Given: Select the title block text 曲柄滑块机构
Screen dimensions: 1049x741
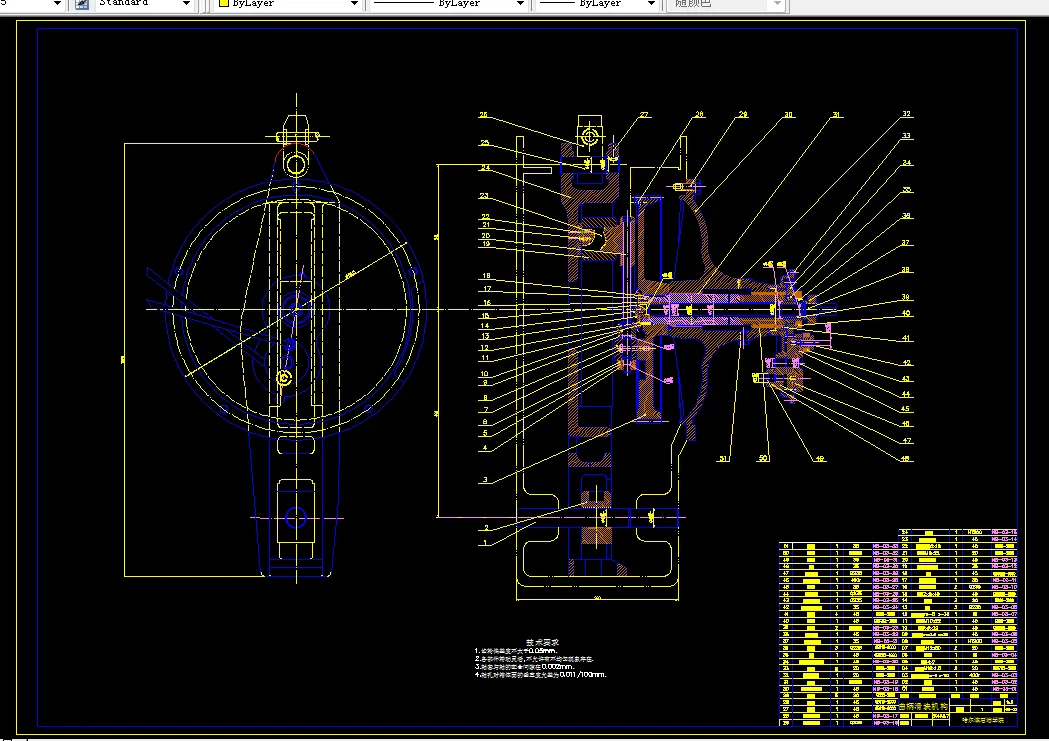Looking at the screenshot, I should pyautogui.click(x=923, y=706).
